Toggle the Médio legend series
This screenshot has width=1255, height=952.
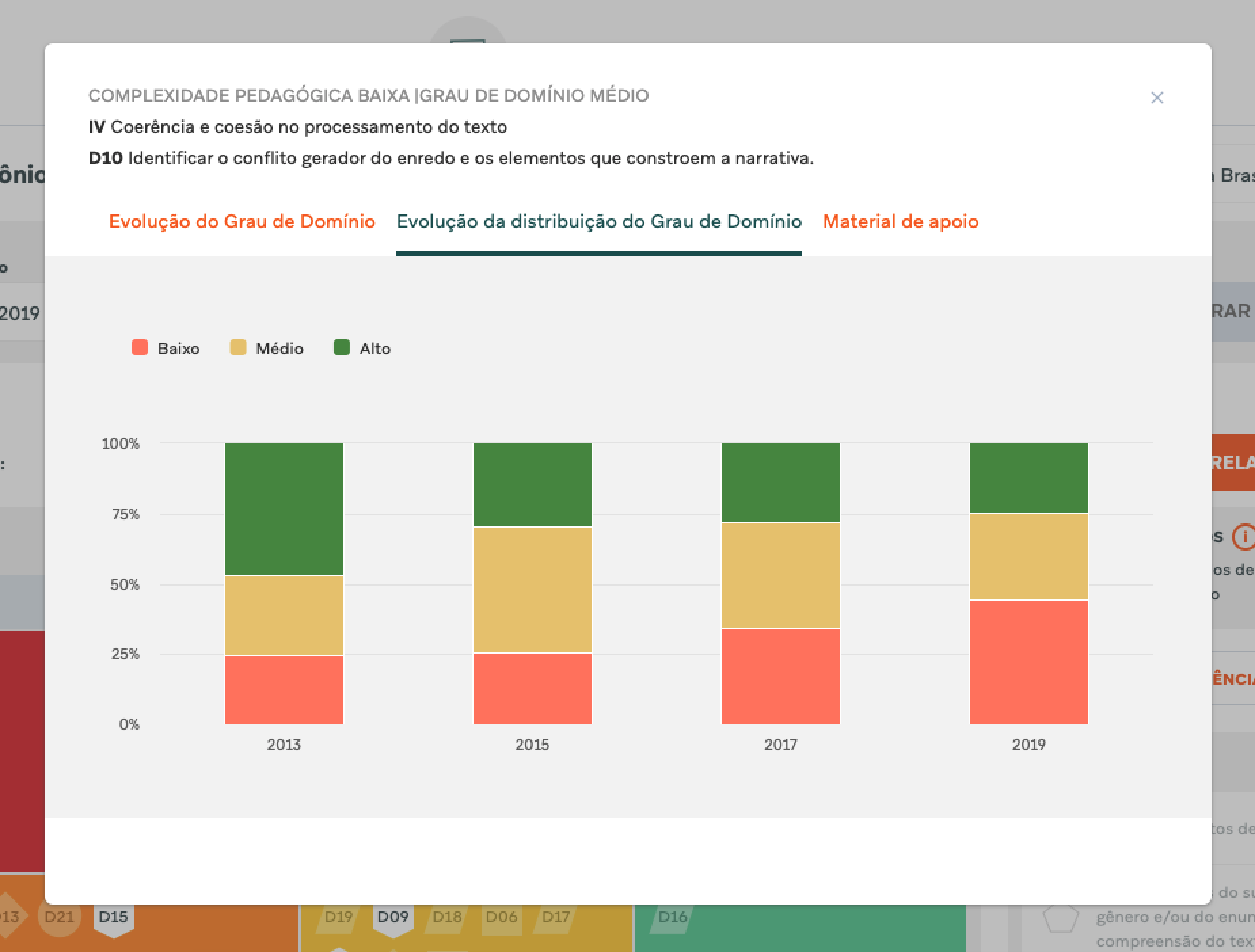[x=267, y=348]
